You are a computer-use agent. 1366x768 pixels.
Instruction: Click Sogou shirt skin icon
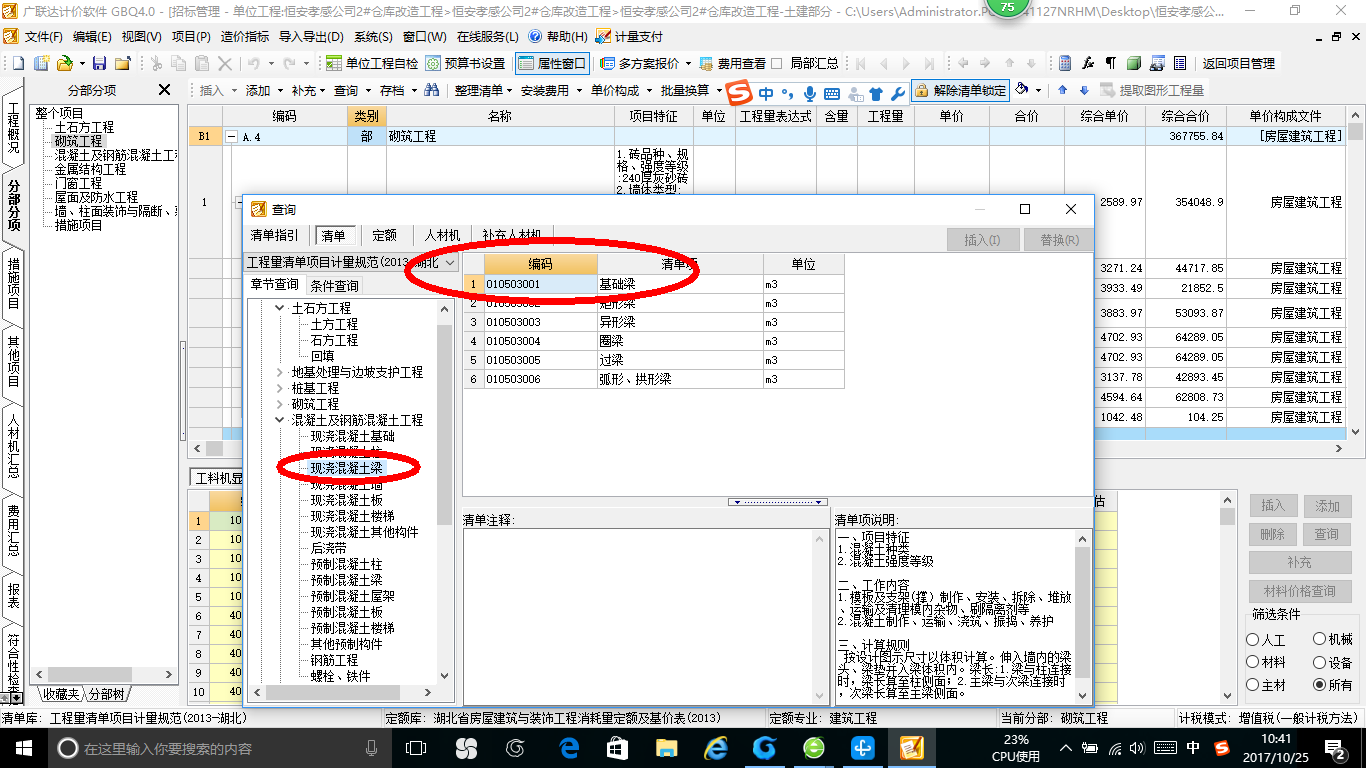876,94
